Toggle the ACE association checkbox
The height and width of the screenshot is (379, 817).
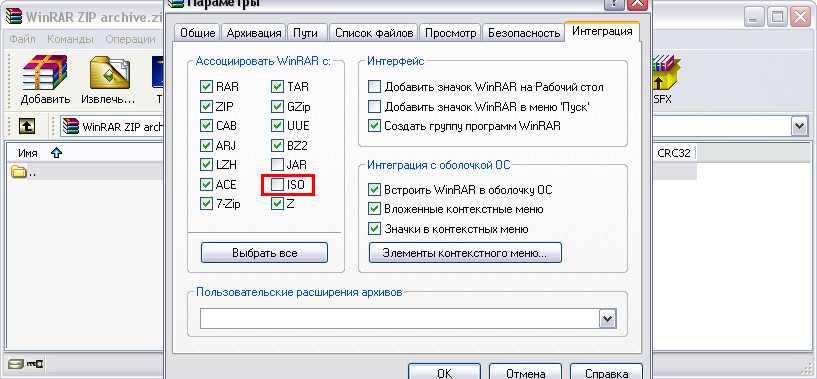206,185
